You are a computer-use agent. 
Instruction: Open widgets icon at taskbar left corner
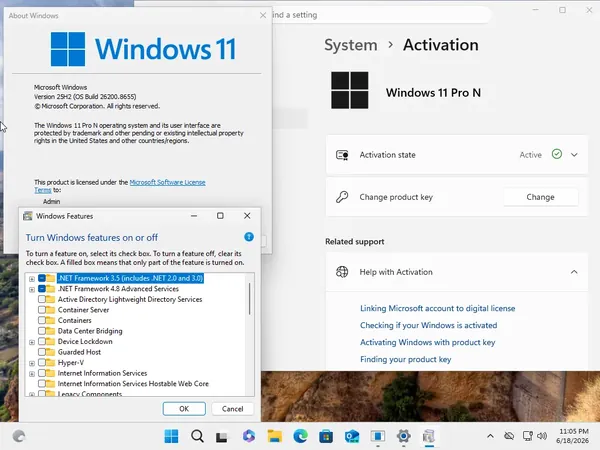pos(19,436)
